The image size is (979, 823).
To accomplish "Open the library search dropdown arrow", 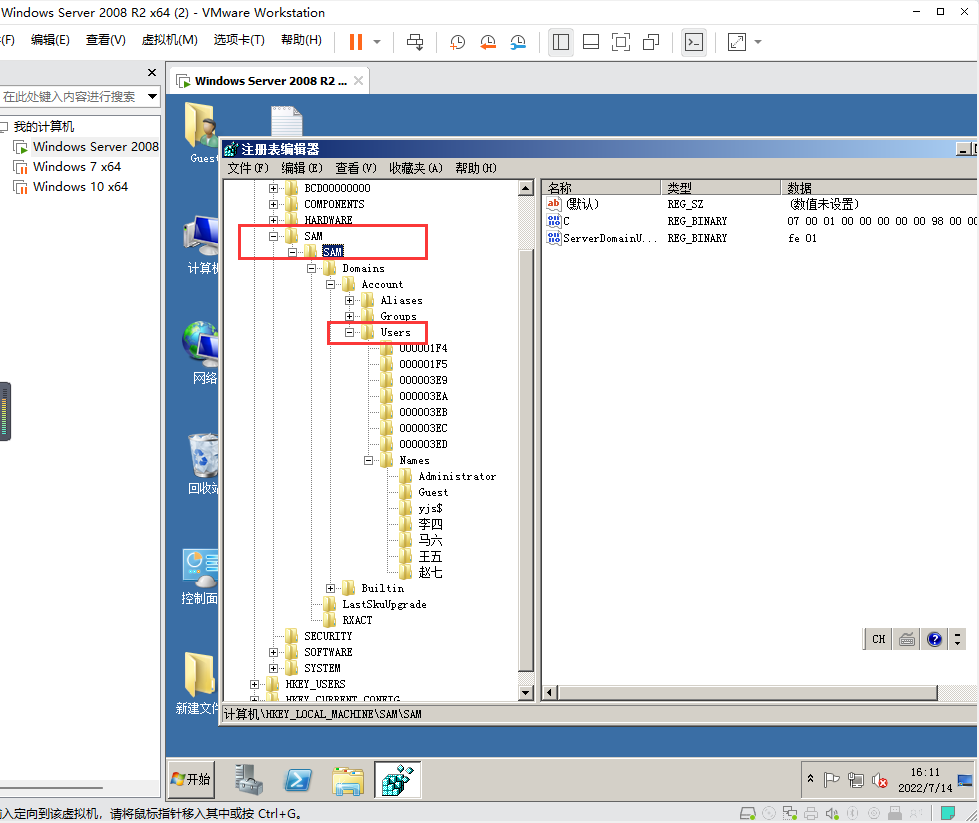I will coord(152,96).
